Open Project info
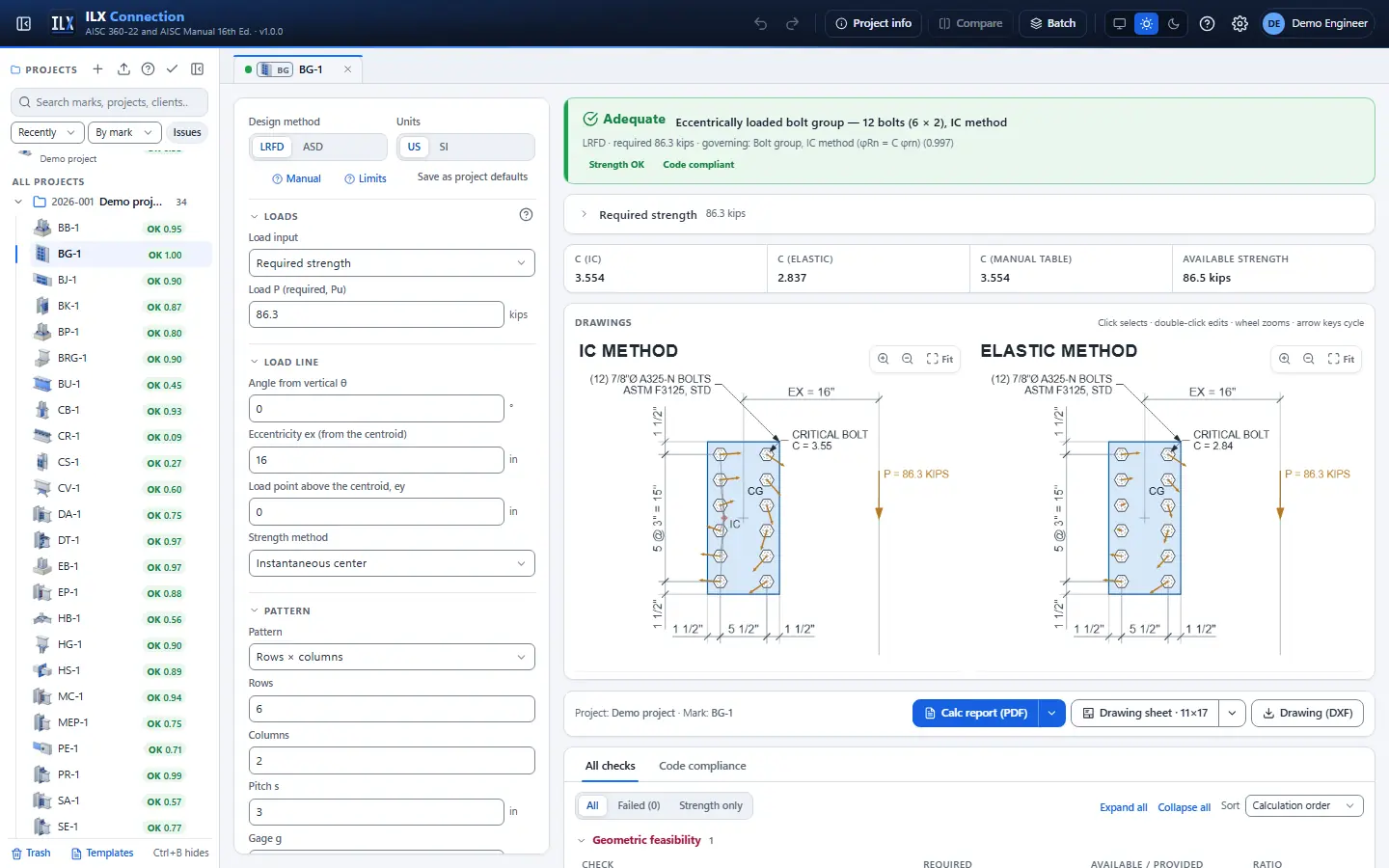1389x868 pixels. pyautogui.click(x=874, y=23)
